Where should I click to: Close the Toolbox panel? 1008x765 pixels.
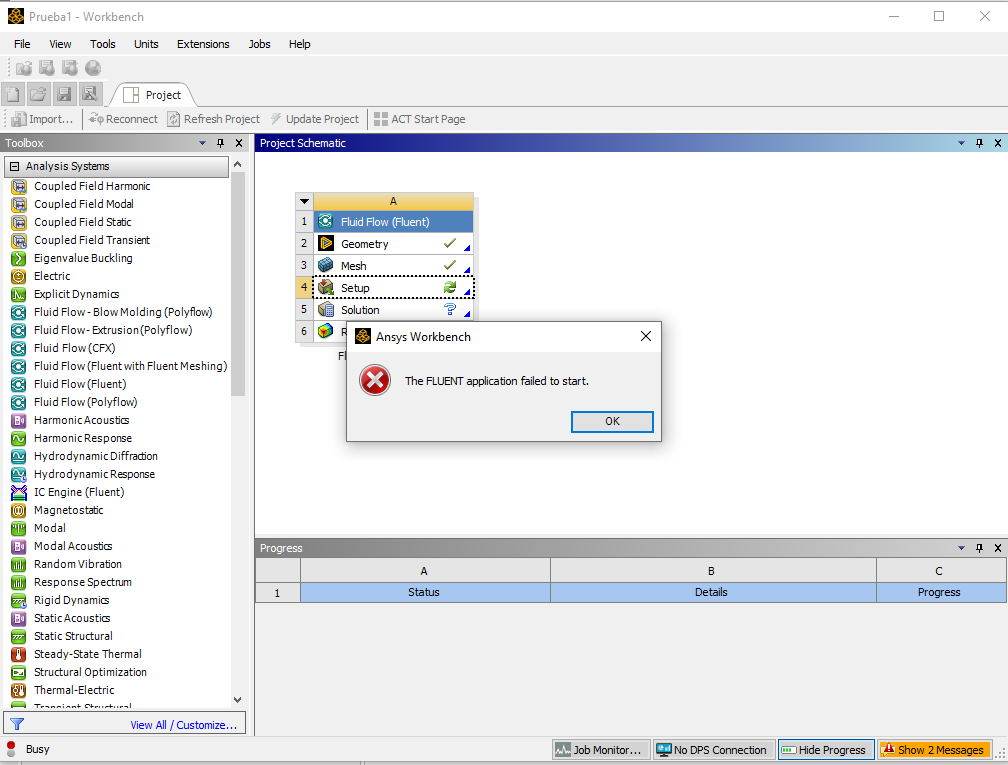tap(239, 143)
